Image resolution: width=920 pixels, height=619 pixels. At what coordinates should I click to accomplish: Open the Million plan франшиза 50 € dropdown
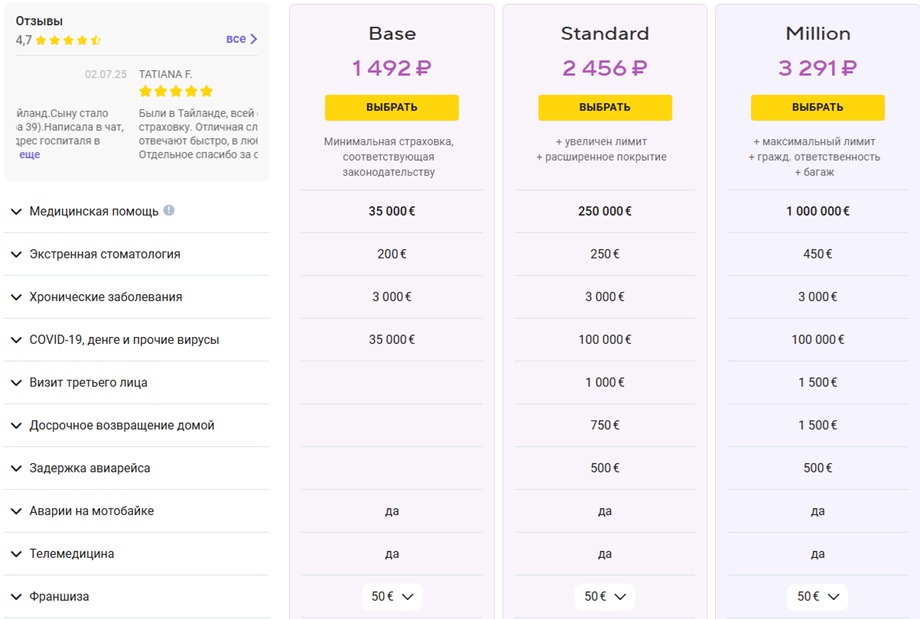point(818,597)
